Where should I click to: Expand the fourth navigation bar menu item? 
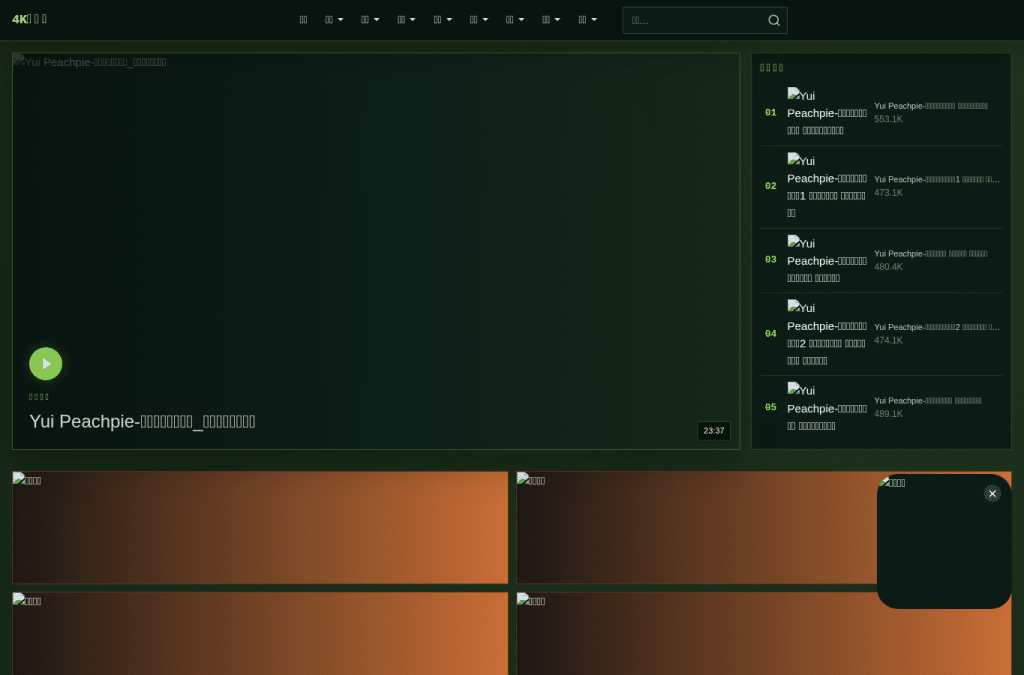click(x=406, y=20)
